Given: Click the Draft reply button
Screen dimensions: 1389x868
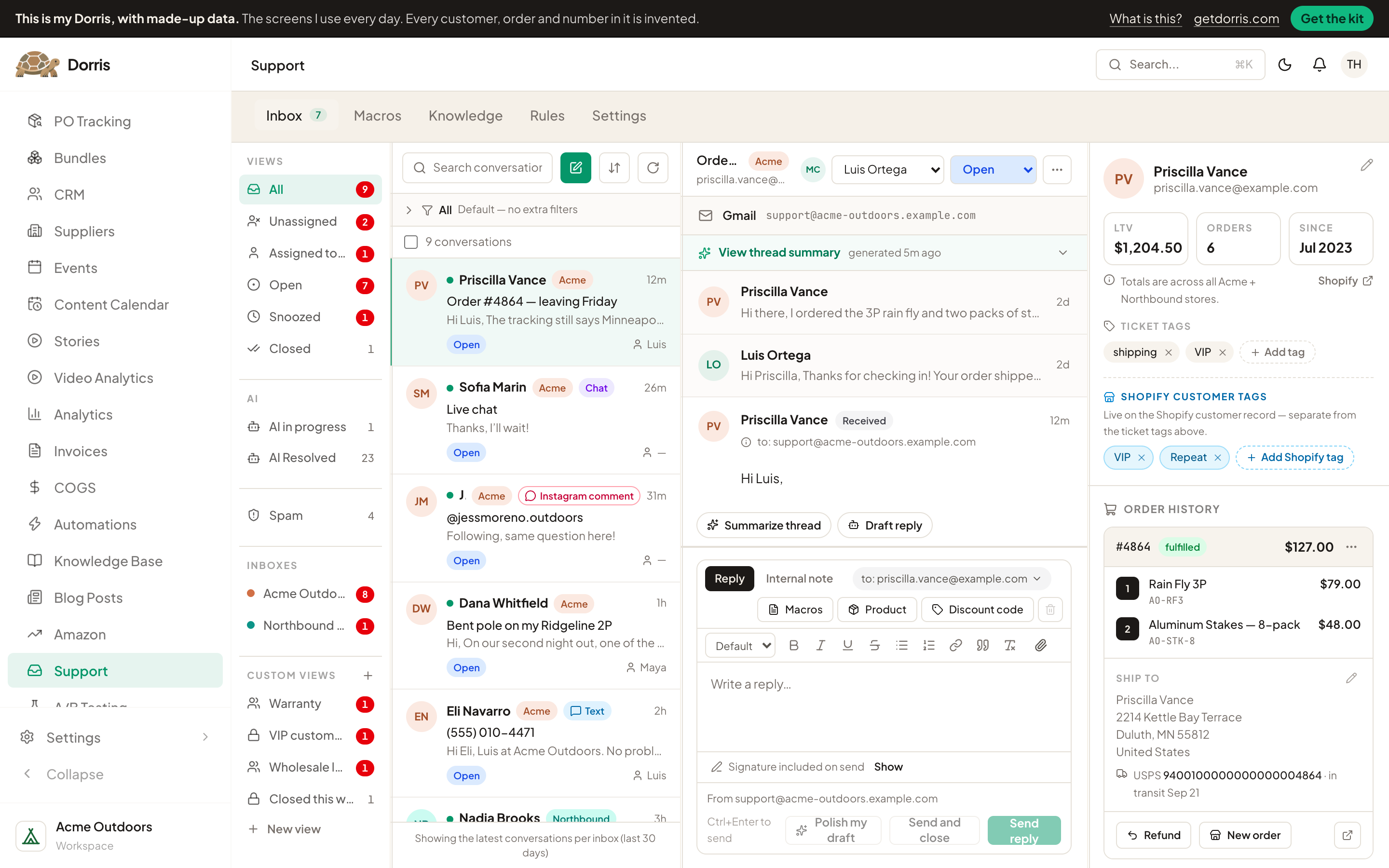Looking at the screenshot, I should (885, 525).
